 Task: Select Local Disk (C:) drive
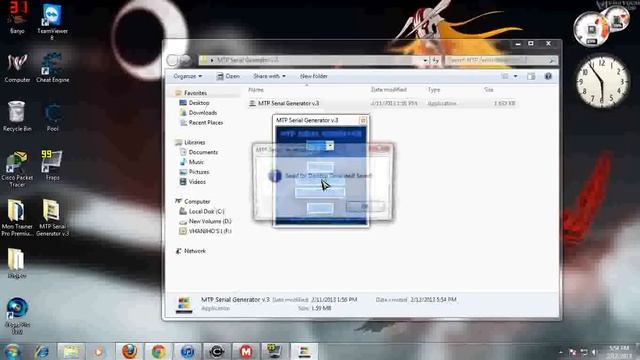207,211
